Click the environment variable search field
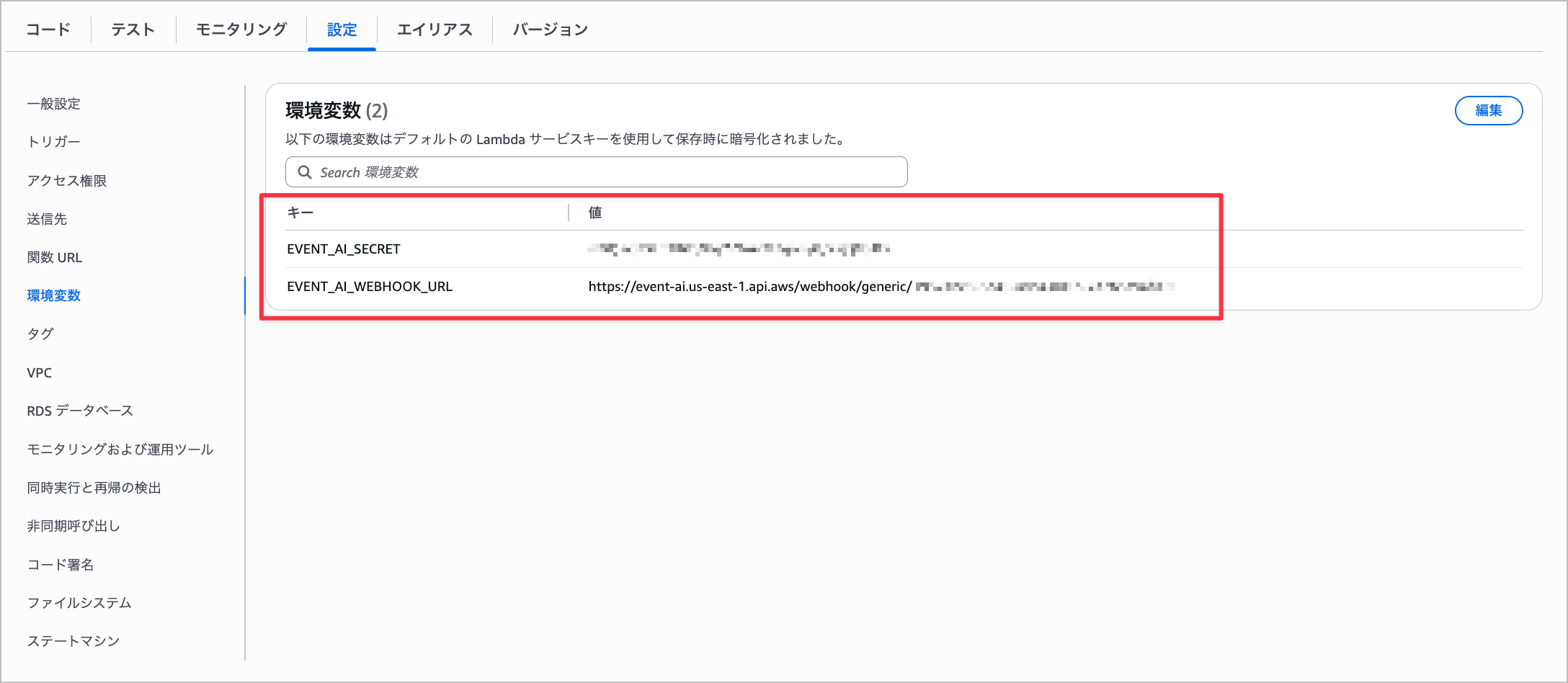 click(596, 172)
